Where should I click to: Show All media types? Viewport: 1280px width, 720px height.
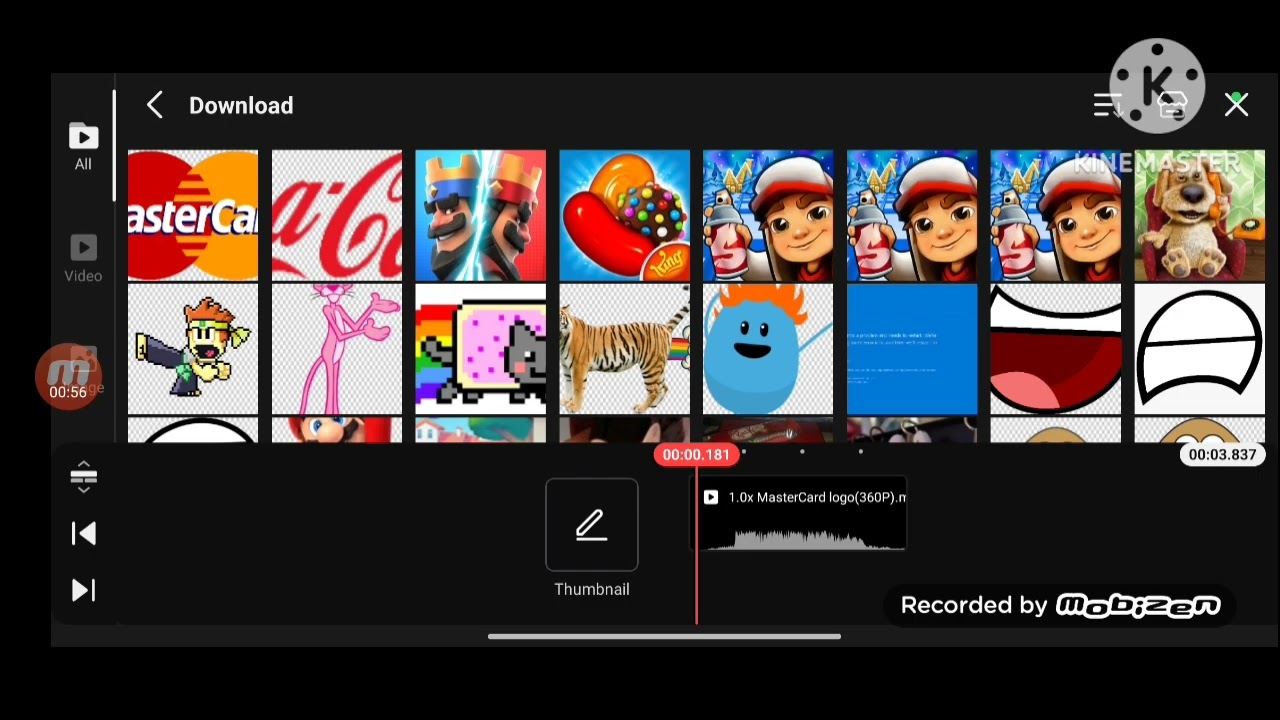(x=83, y=147)
